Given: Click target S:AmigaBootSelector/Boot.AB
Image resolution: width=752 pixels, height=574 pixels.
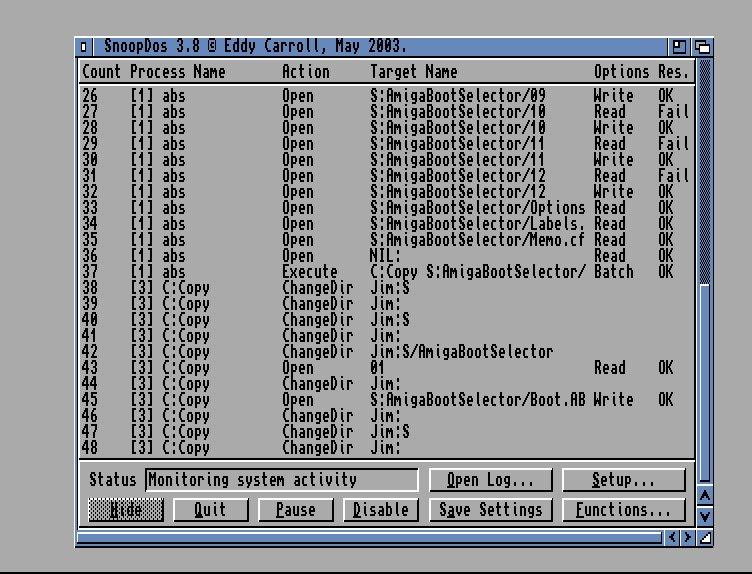Looking at the screenshot, I should [x=478, y=400].
